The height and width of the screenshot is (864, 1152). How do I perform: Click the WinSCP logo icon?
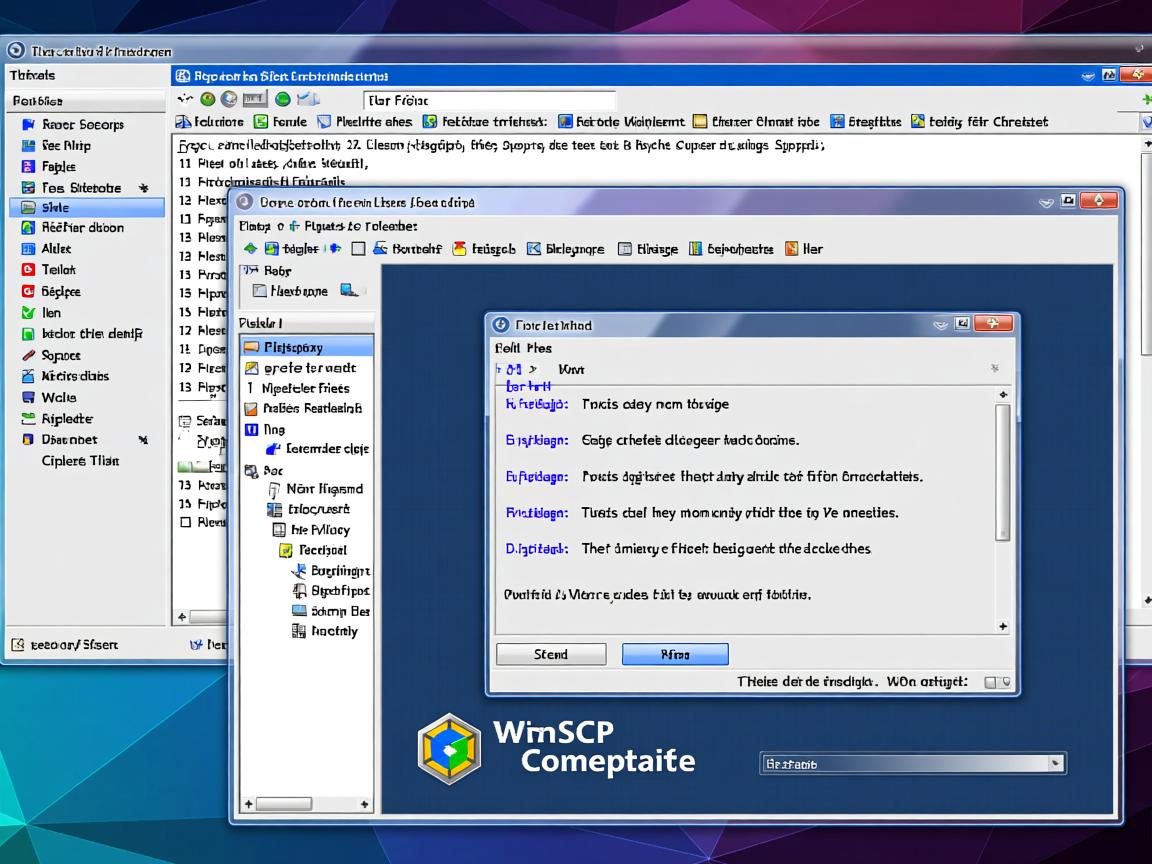click(x=449, y=749)
